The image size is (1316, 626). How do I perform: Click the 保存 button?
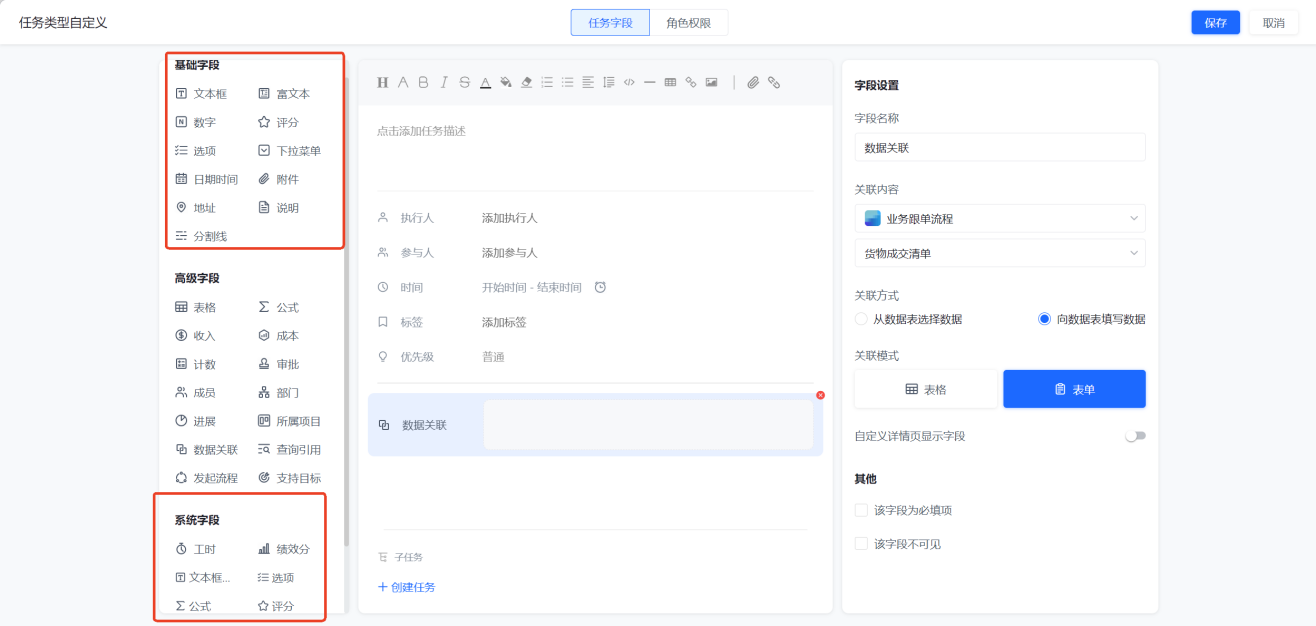pos(1216,23)
